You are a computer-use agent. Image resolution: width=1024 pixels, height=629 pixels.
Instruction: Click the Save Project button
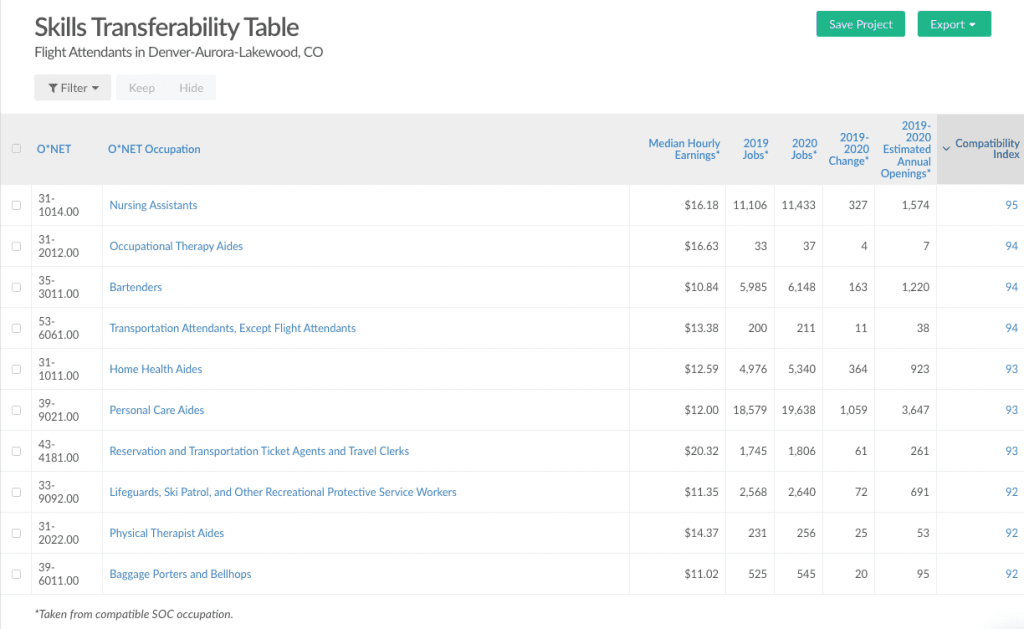[860, 25]
